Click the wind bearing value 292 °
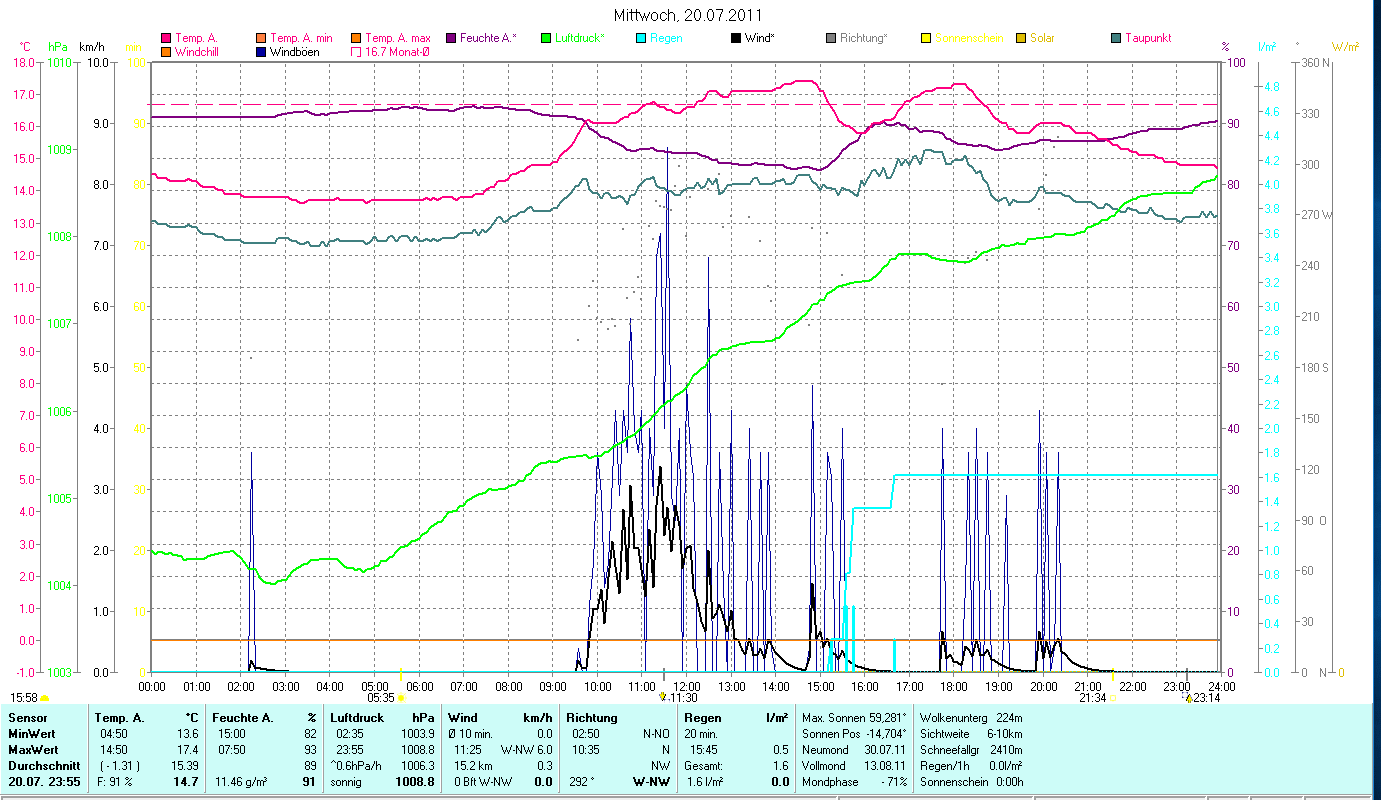Screen dimensions: 1381x800 [x=582, y=782]
